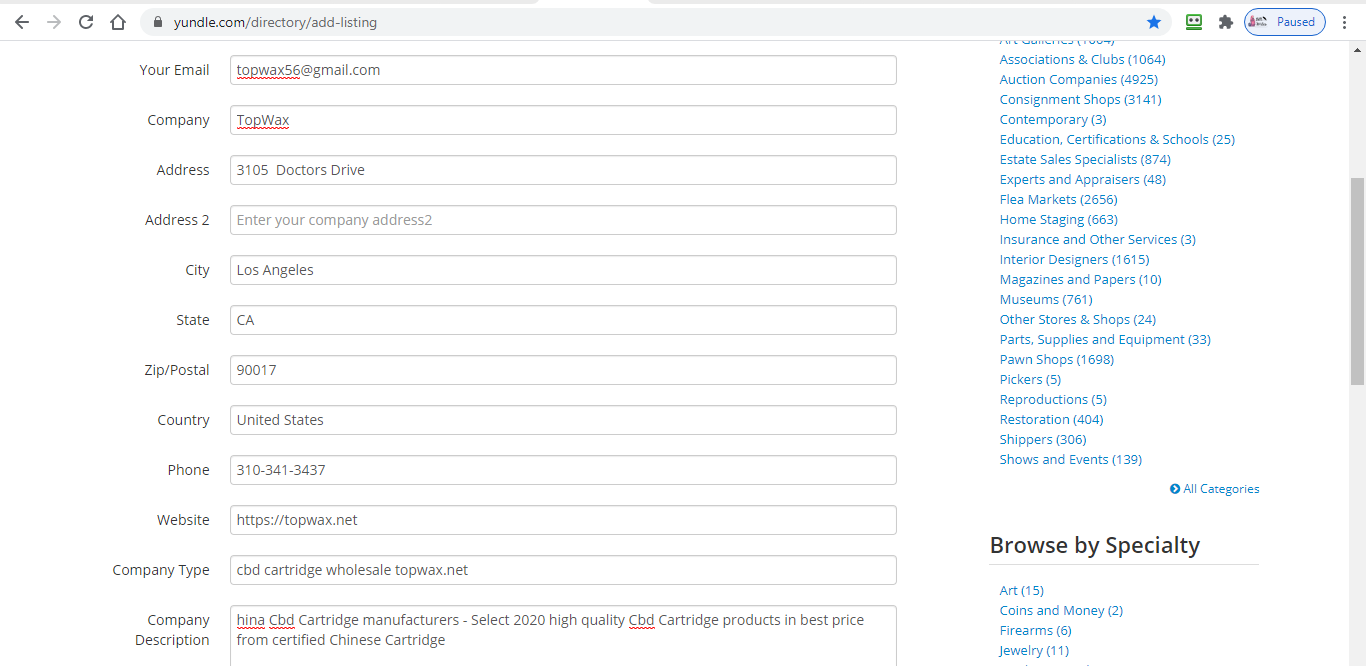Open the Firearms specialty link
The width and height of the screenshot is (1366, 666).
(x=1035, y=630)
